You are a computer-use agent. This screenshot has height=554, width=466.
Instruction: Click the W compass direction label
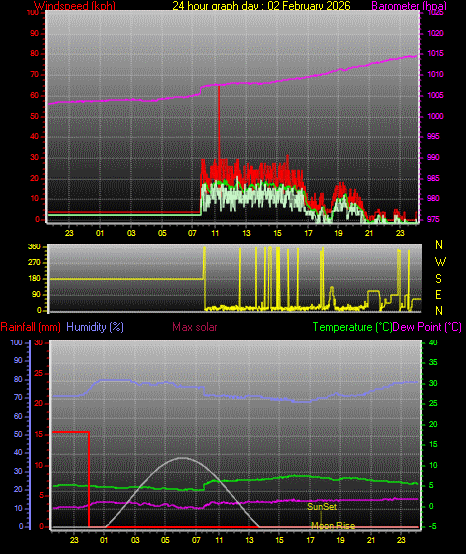(x=440, y=262)
